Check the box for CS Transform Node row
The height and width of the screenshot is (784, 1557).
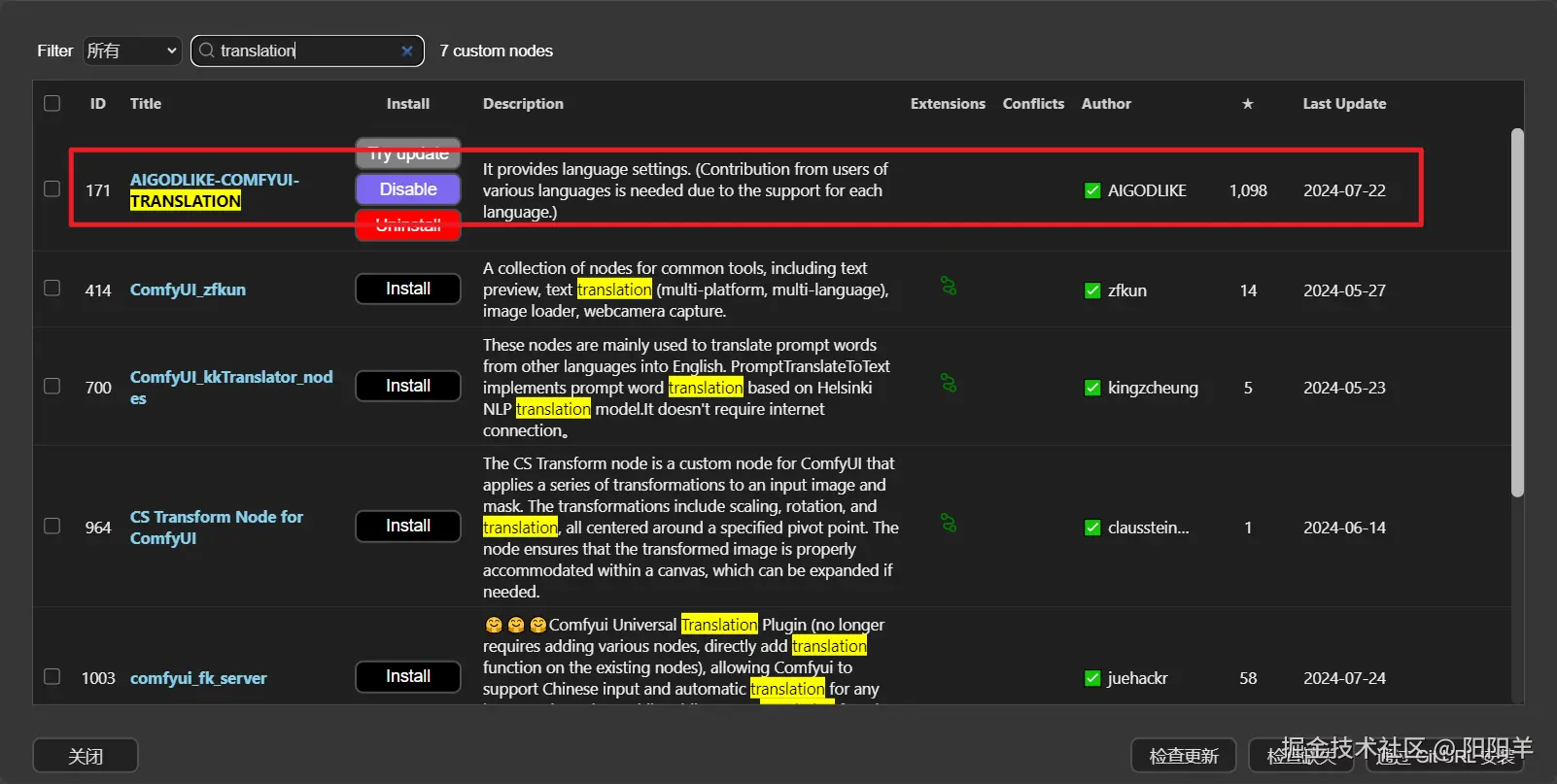(52, 526)
